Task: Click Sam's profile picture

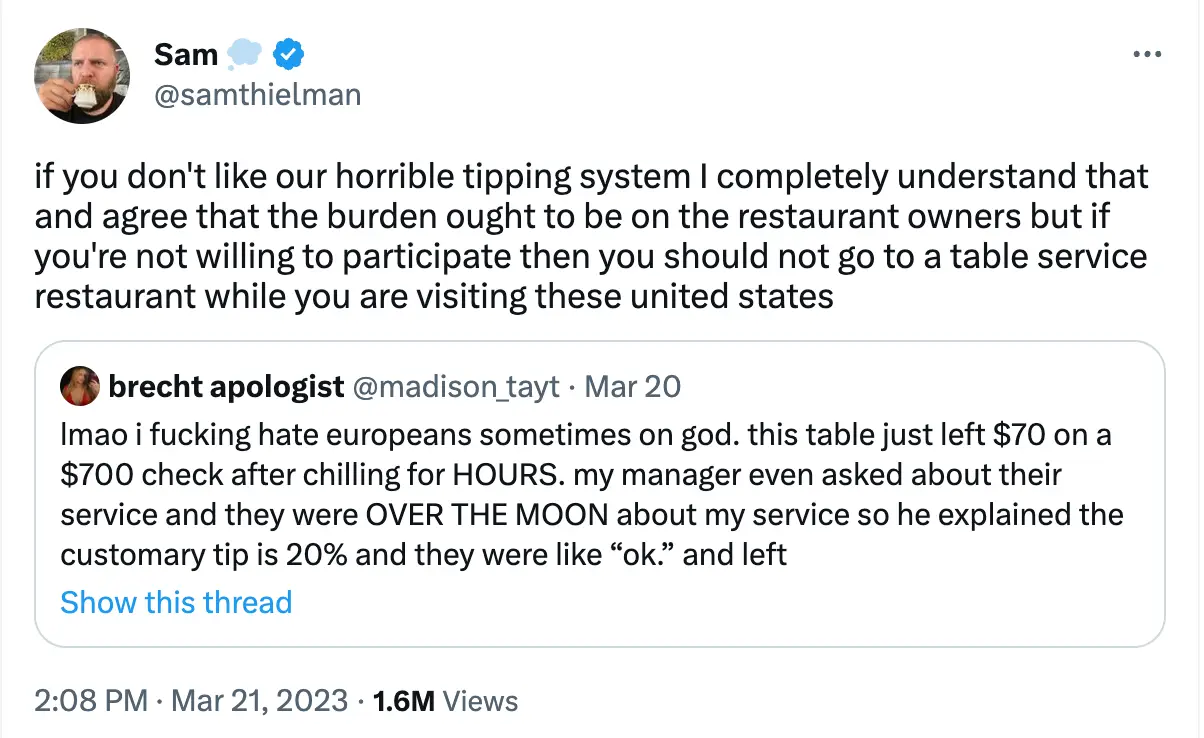Action: (82, 75)
